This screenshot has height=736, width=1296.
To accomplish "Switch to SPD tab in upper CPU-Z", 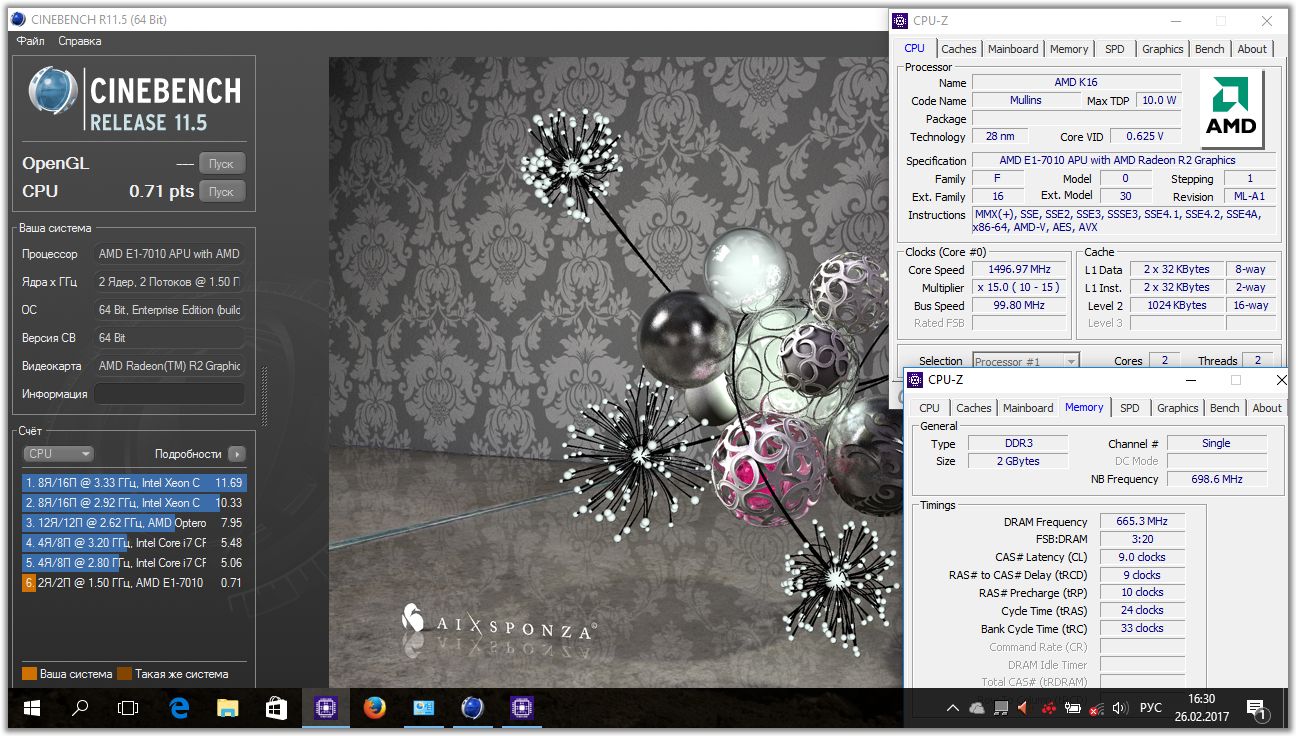I will (x=1115, y=49).
